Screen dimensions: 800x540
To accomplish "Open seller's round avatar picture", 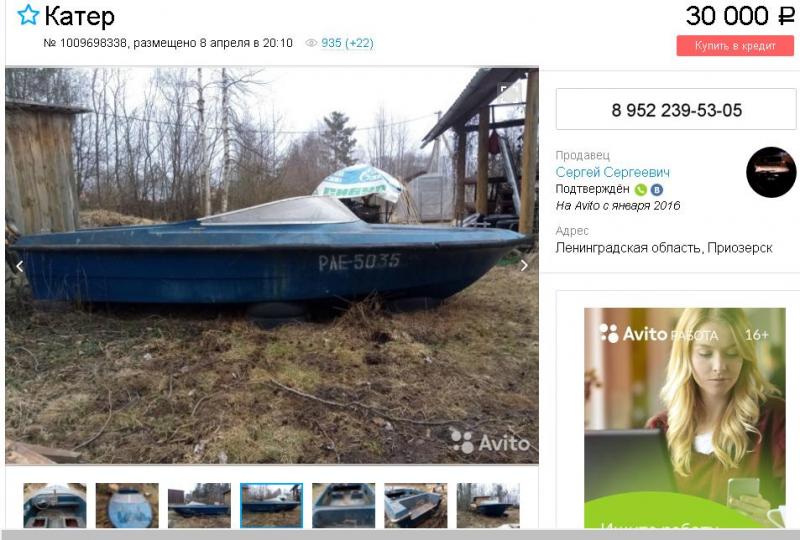I will (x=771, y=173).
